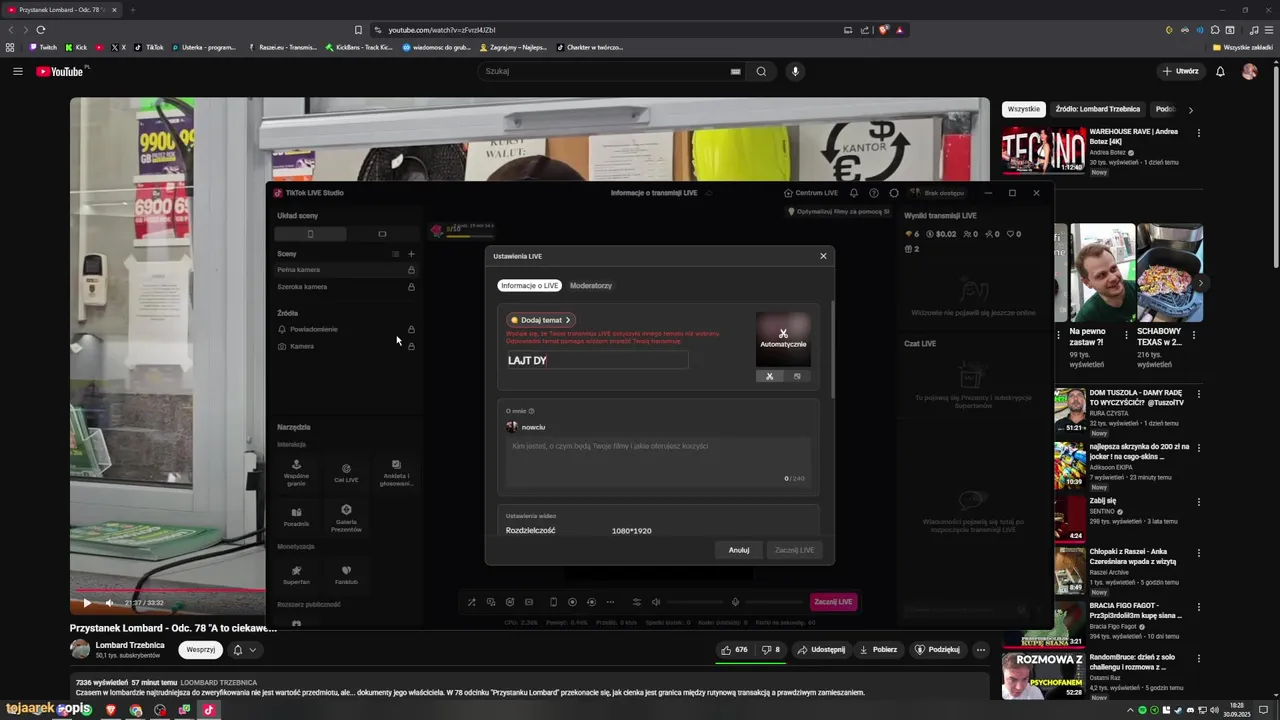The height and width of the screenshot is (720, 1280).
Task: Click Zacznij LIVE in the settings dialog
Action: 794,550
